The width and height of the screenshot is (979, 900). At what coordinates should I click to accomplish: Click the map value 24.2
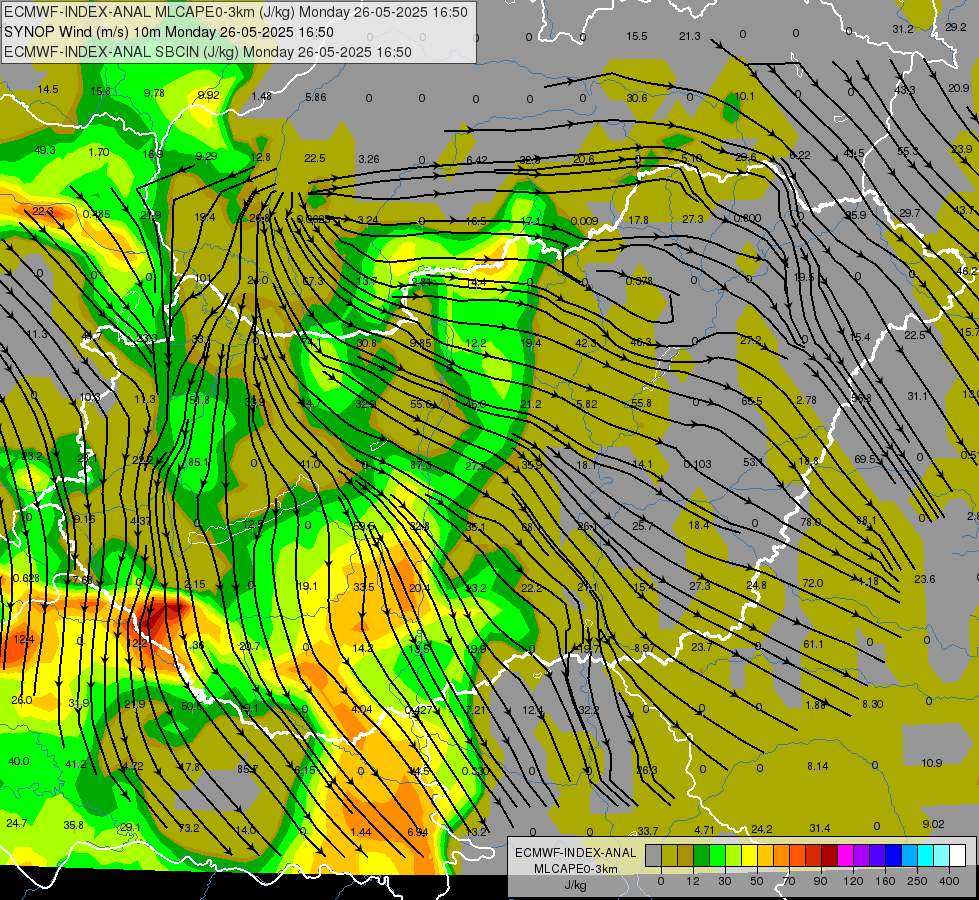coord(762,829)
